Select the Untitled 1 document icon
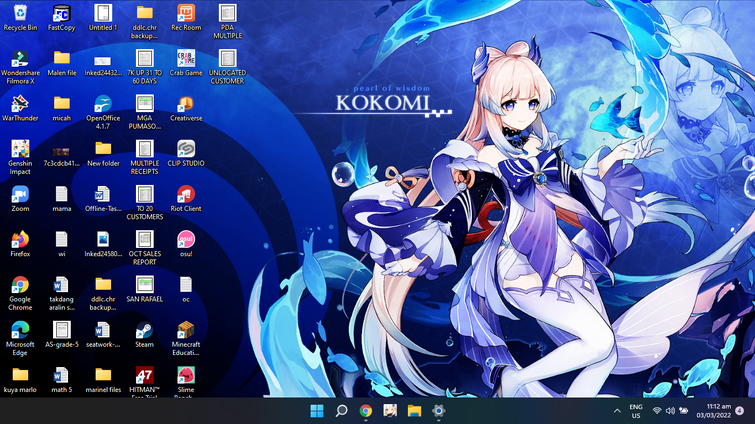The image size is (755, 424). [x=103, y=18]
